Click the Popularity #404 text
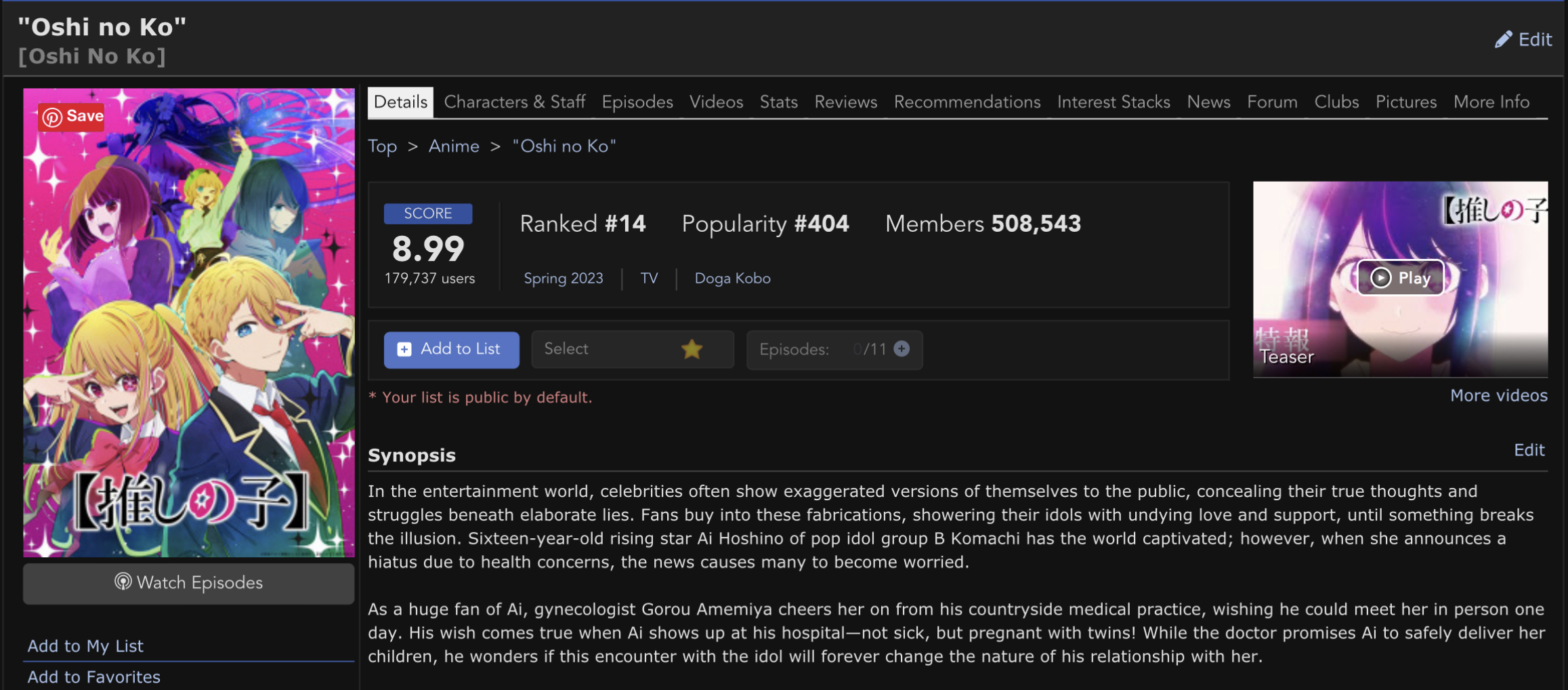This screenshot has height=690, width=1568. pos(765,224)
